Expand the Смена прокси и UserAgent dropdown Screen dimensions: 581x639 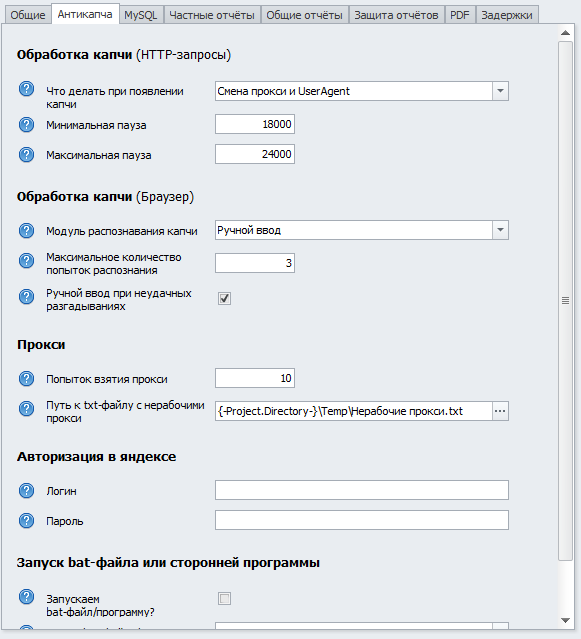coord(500,91)
